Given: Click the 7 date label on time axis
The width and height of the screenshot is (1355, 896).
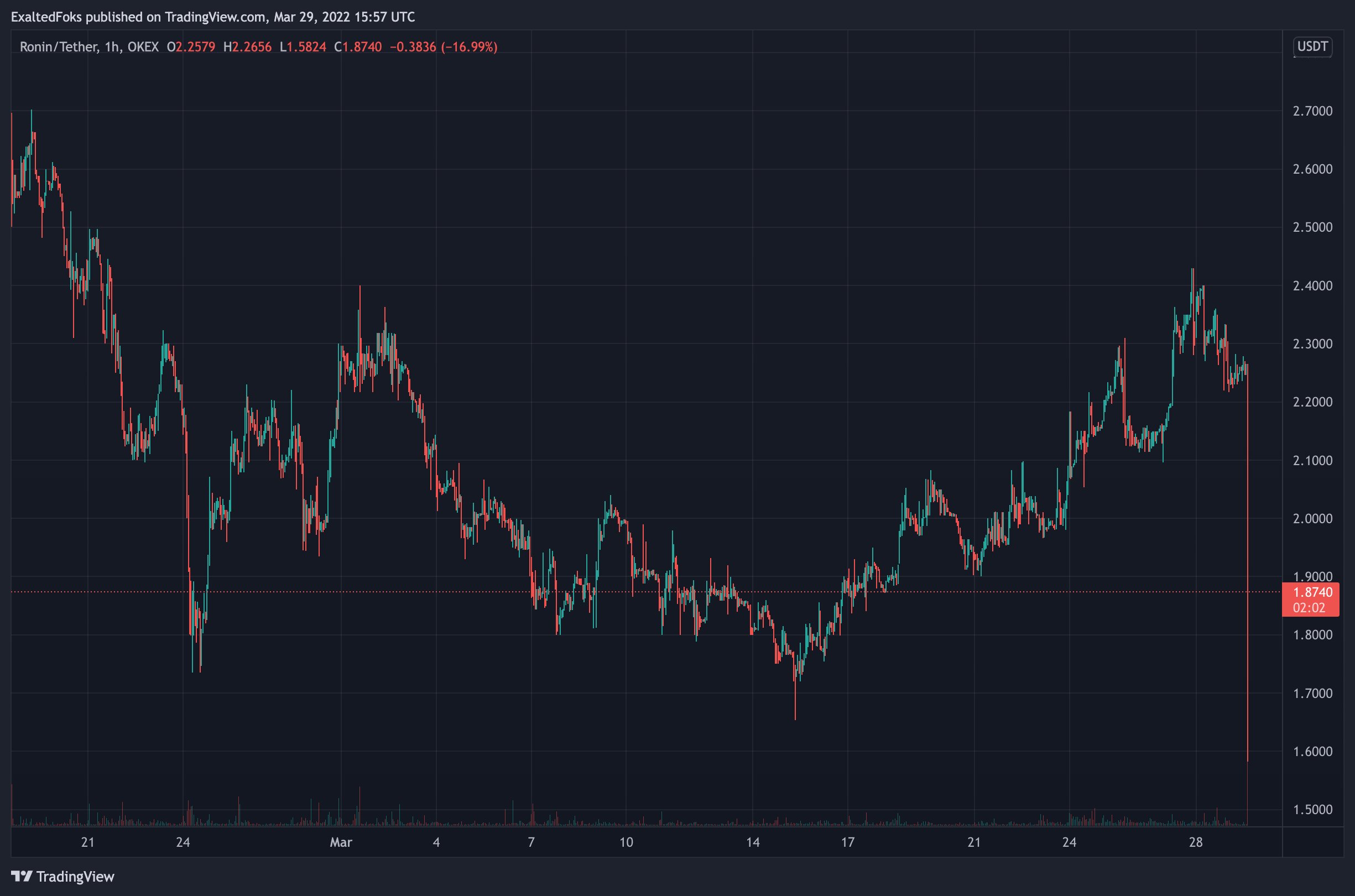Looking at the screenshot, I should [531, 842].
